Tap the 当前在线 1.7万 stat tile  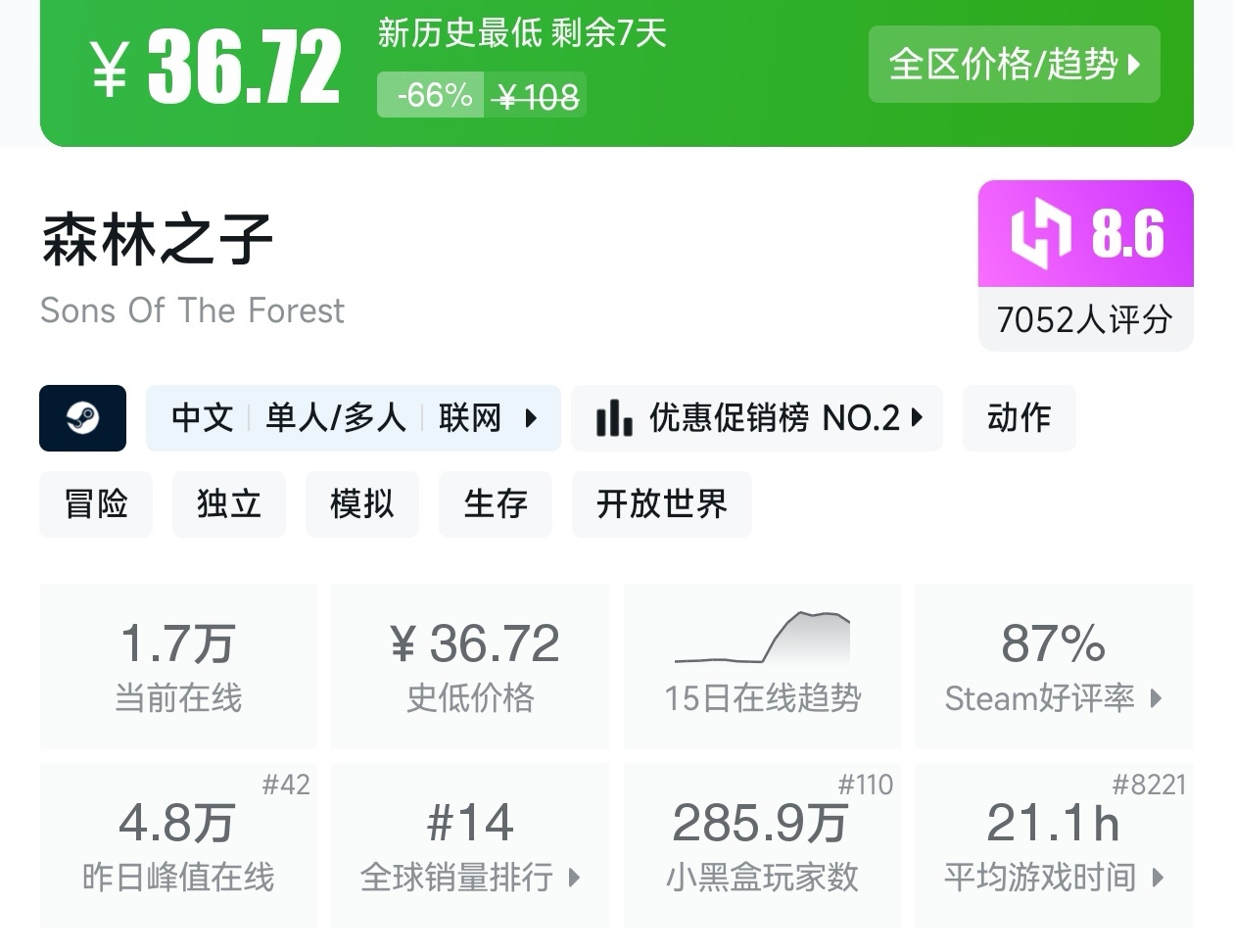tap(178, 666)
